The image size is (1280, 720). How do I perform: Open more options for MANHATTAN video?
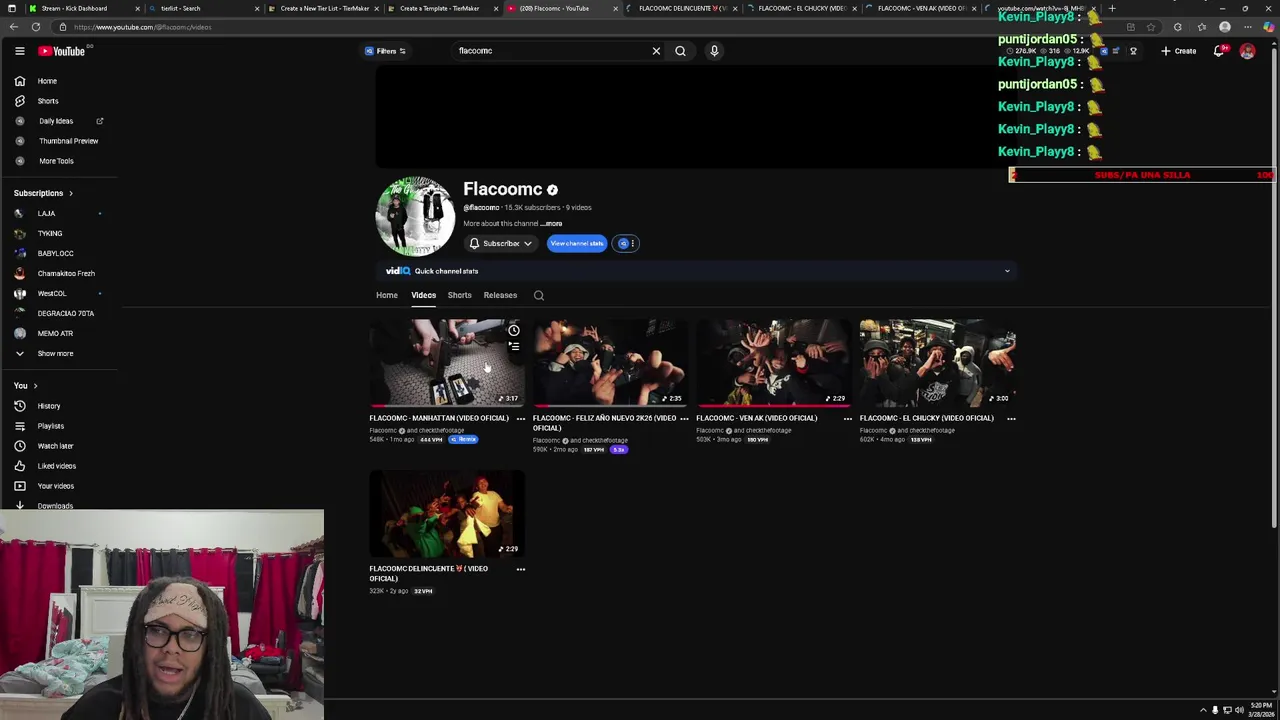pos(520,419)
